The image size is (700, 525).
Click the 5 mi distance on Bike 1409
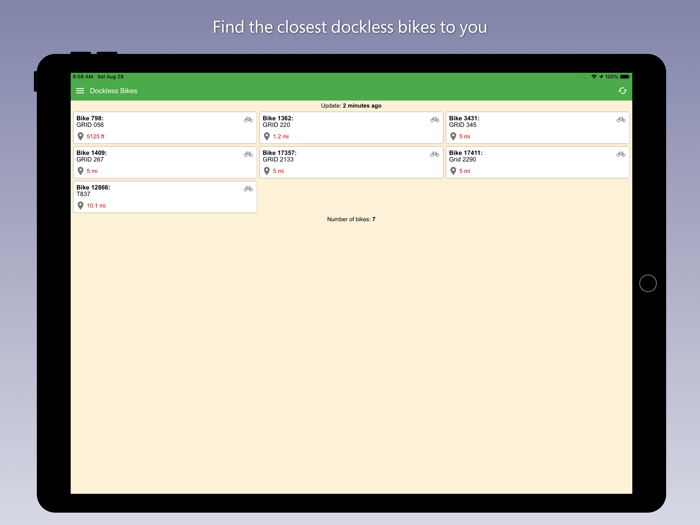pyautogui.click(x=92, y=171)
